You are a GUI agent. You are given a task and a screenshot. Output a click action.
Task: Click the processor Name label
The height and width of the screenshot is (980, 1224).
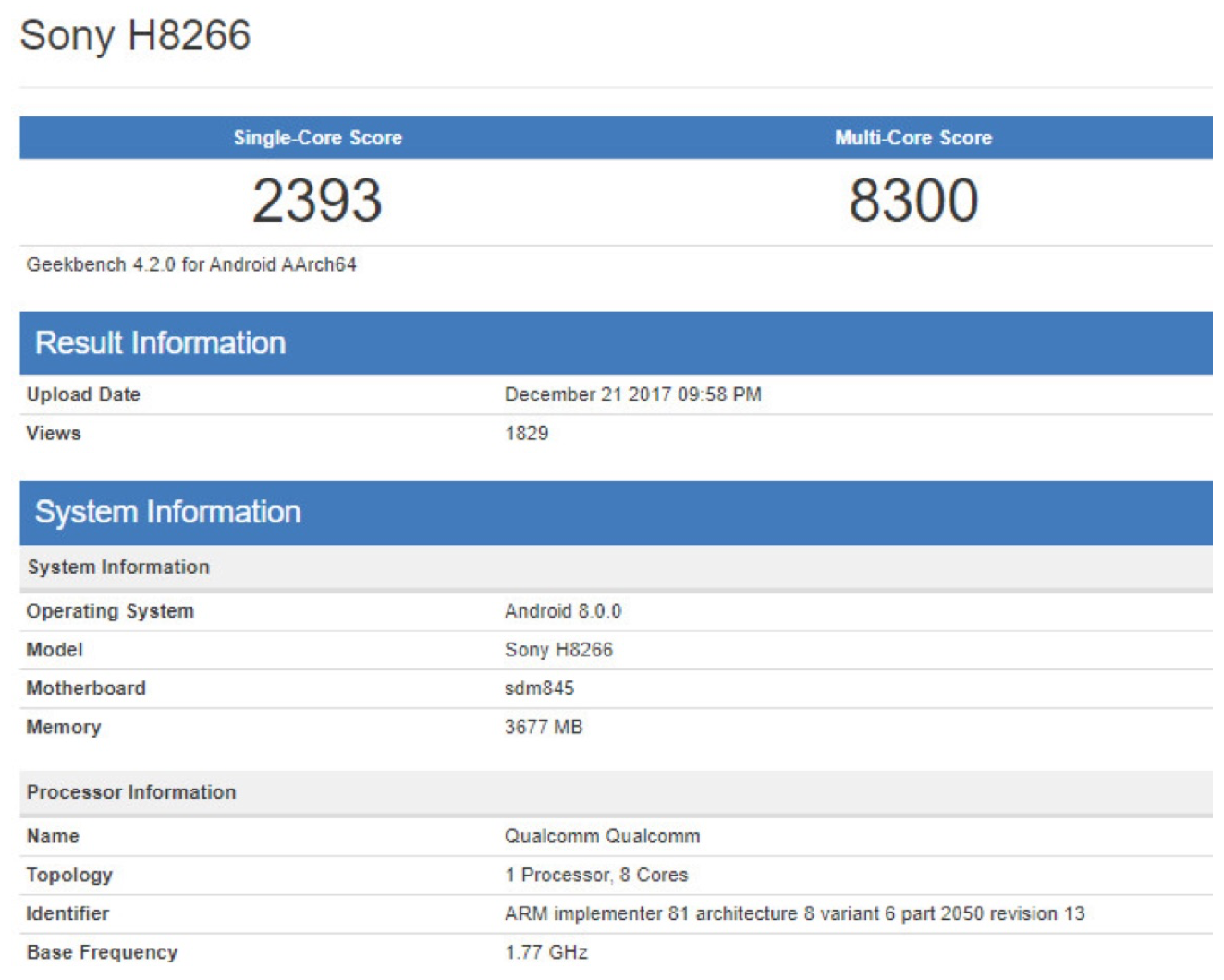point(53,837)
